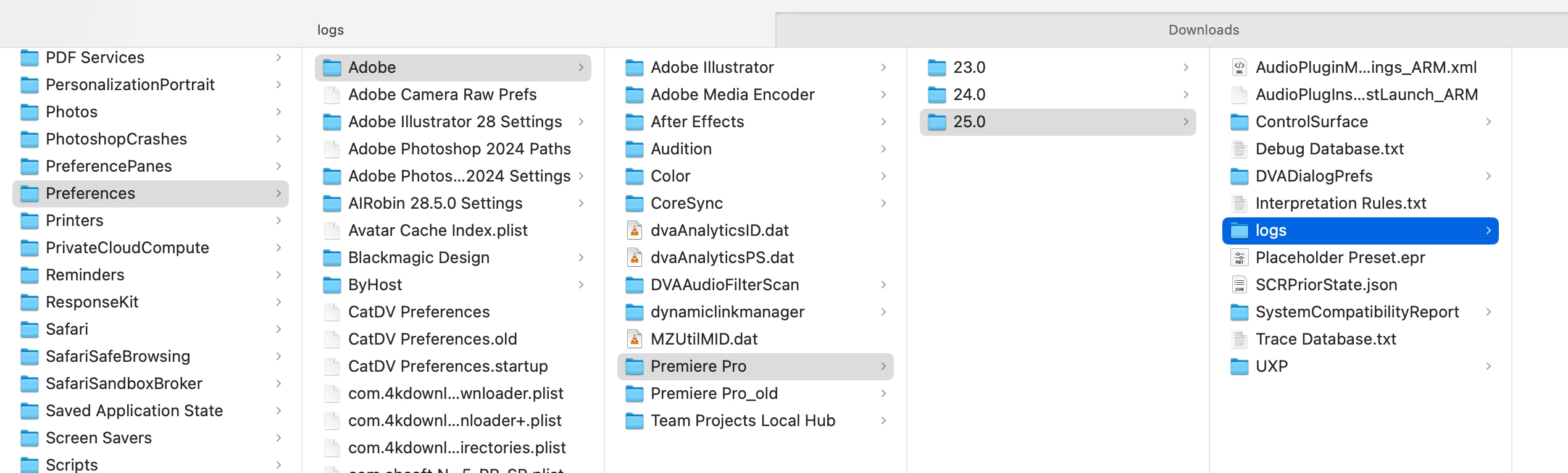Select the PDF Services folder

(151, 57)
